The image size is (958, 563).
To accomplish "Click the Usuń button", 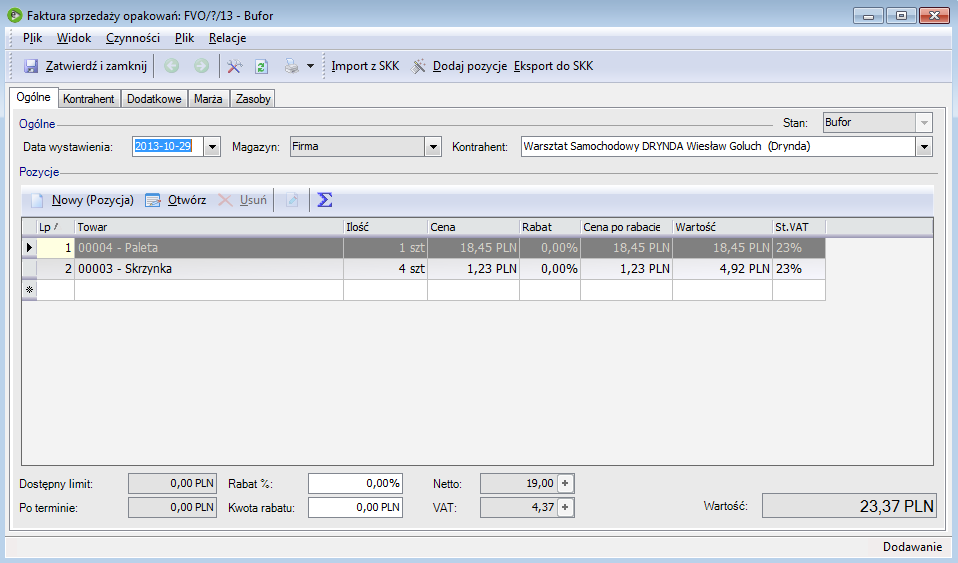I will [253, 200].
